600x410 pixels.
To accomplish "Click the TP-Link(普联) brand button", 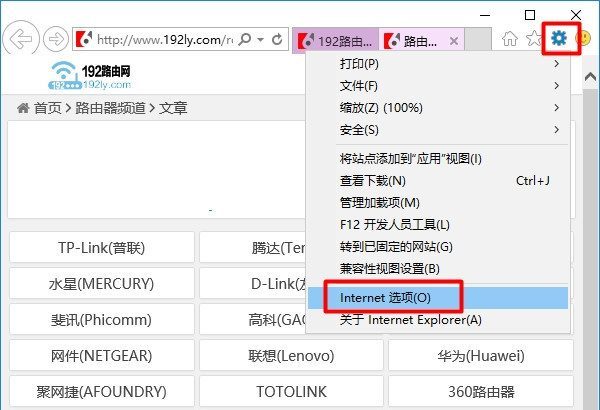I will coord(102,248).
